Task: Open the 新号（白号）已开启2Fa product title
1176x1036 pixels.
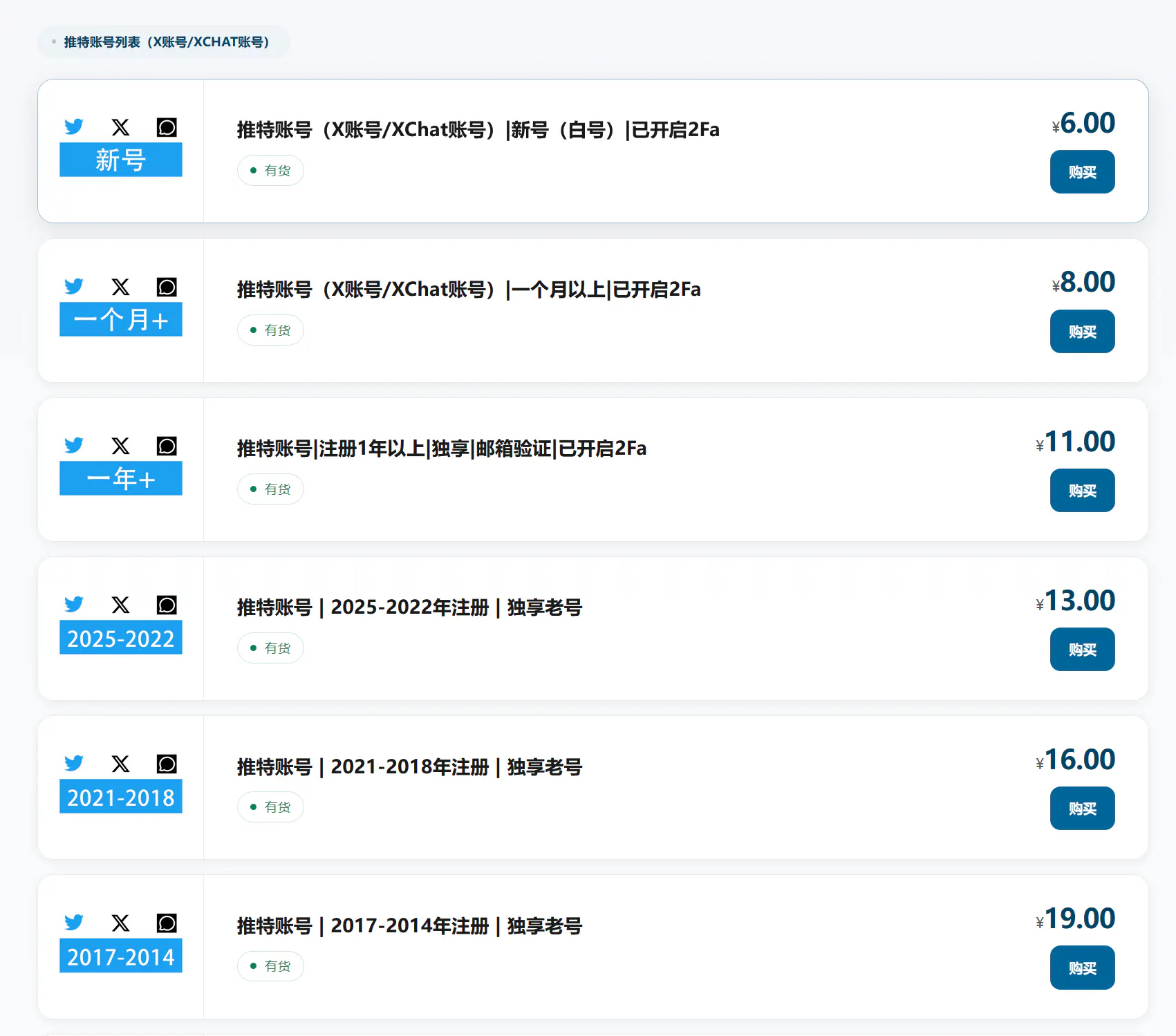Action: [478, 130]
